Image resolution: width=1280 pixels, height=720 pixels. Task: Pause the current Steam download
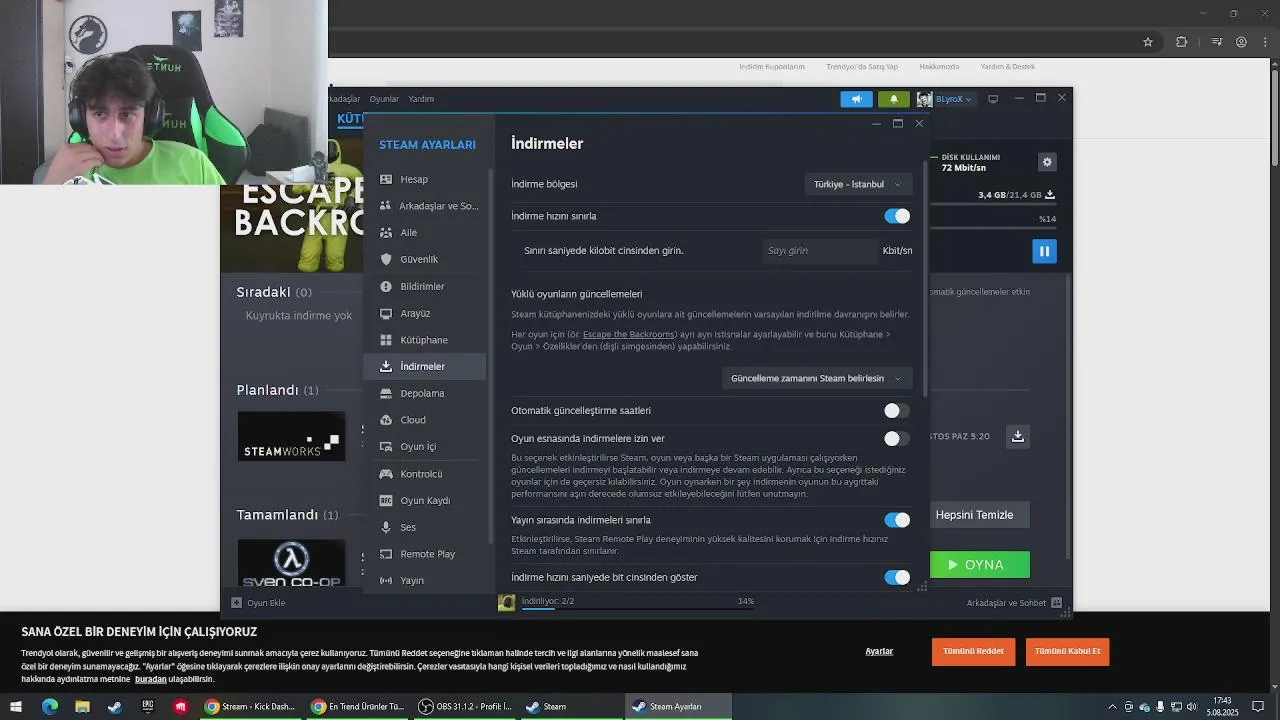[1044, 251]
